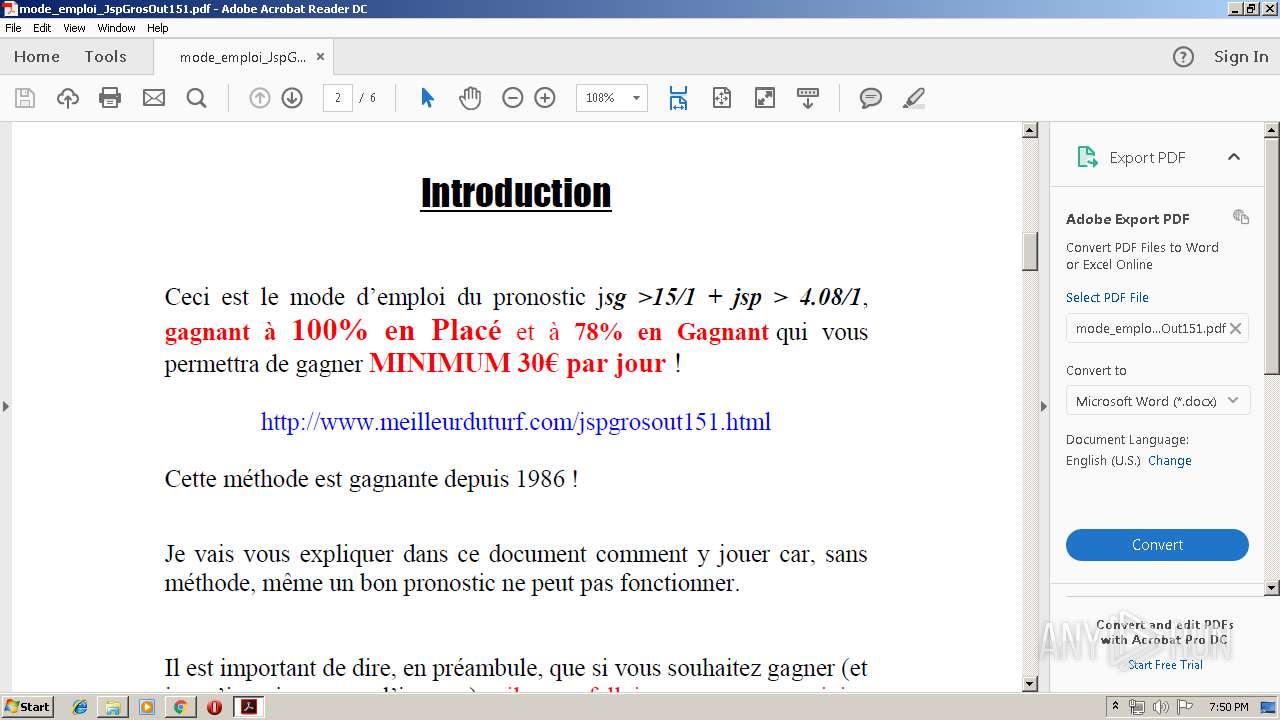Screen dimensions: 1280x720
Task: Send file by email envelope icon
Action: coord(153,98)
